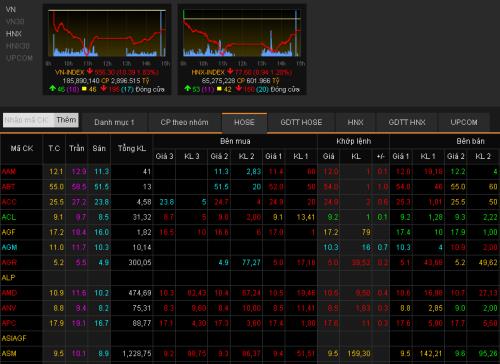Click ACL matched price 9.2
500x364 pixels.
tap(333, 217)
